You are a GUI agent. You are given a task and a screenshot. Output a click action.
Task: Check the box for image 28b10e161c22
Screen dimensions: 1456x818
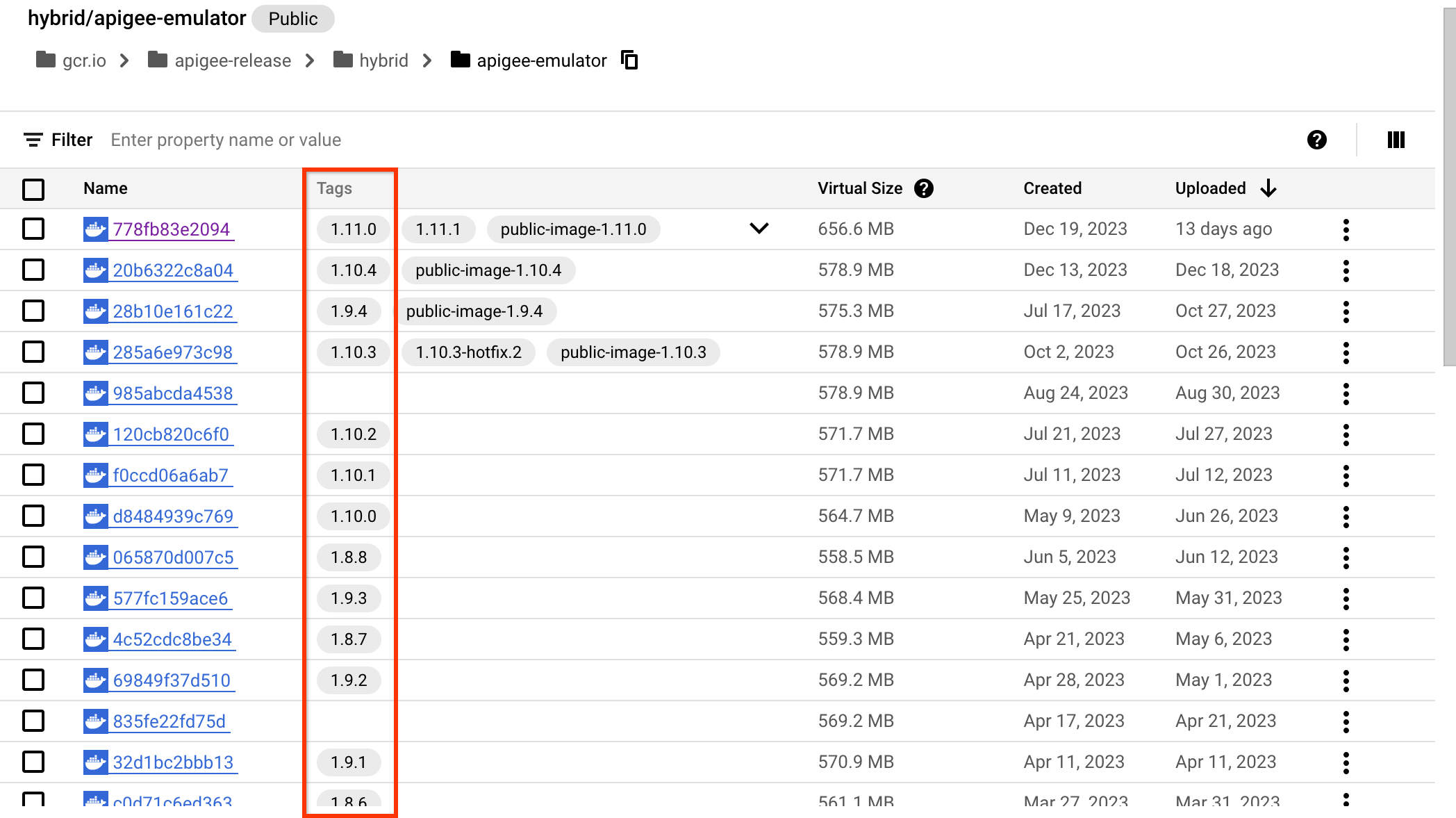33,311
